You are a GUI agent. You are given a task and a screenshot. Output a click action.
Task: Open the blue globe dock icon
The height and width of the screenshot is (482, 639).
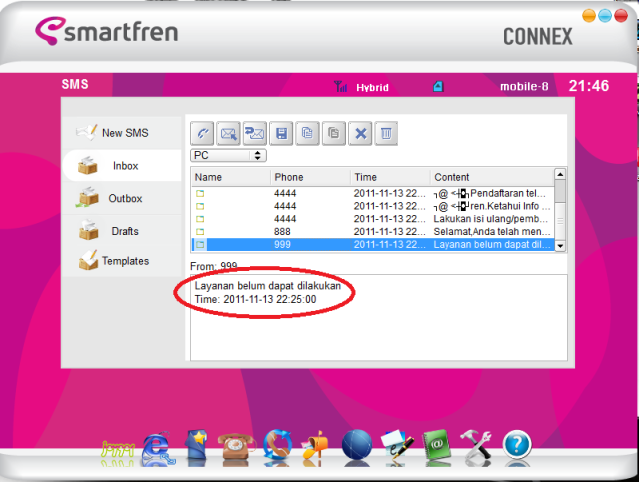357,446
